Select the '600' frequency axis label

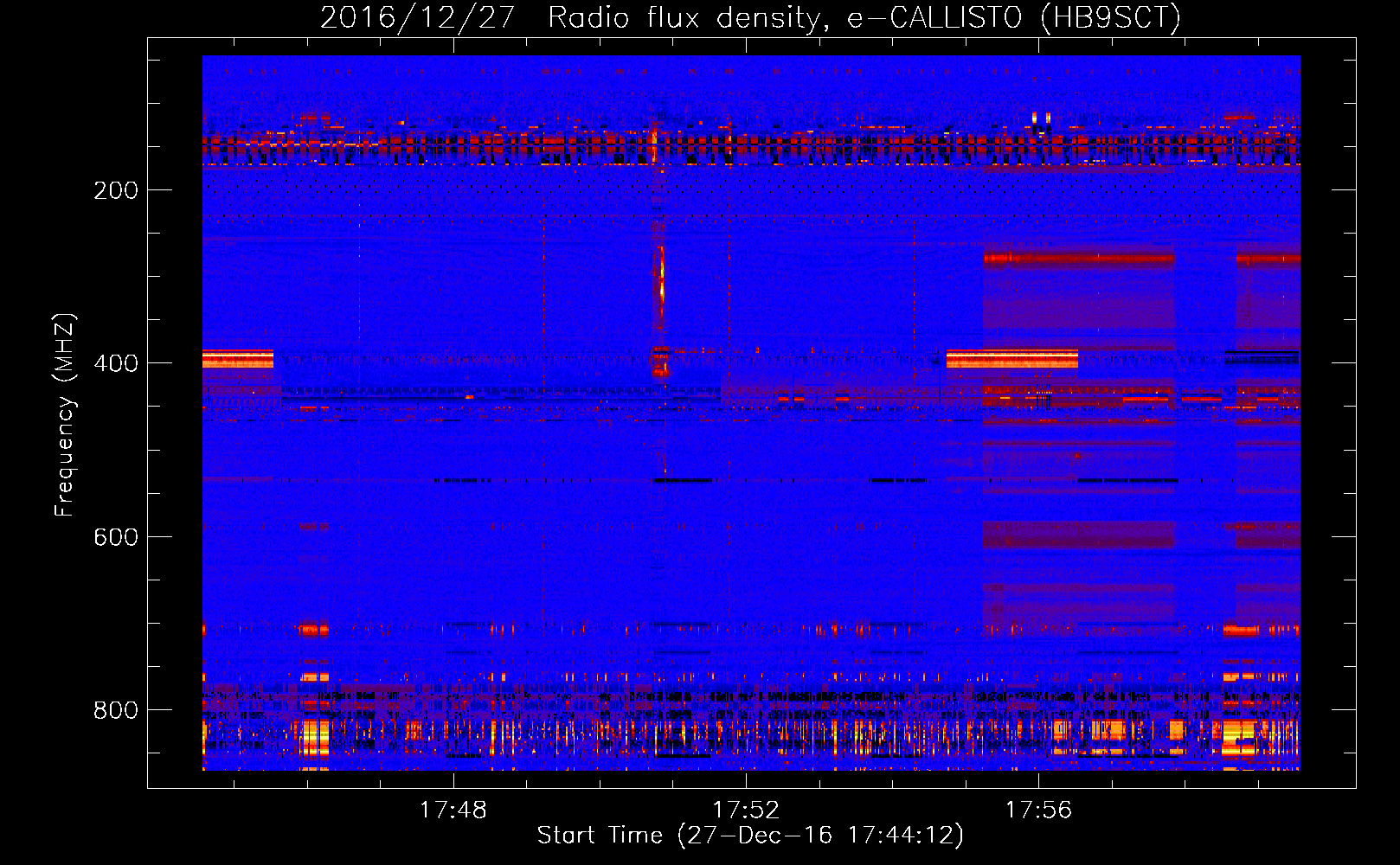click(116, 537)
